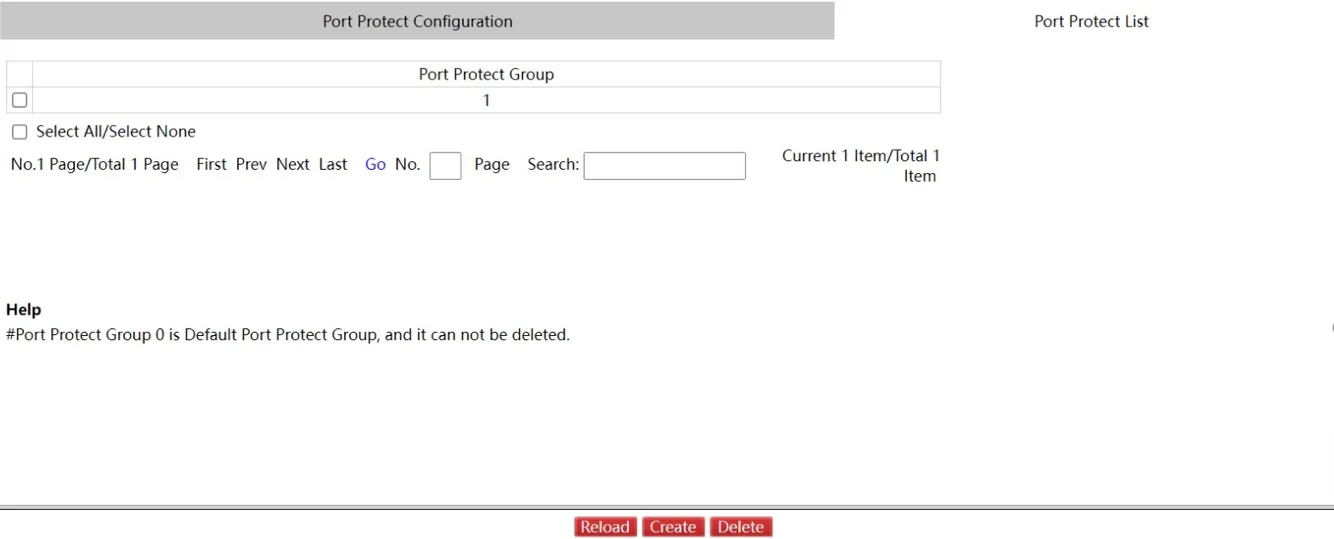Screen dimensions: 1334x539
Task: Jump to the Last page
Action: coord(333,164)
